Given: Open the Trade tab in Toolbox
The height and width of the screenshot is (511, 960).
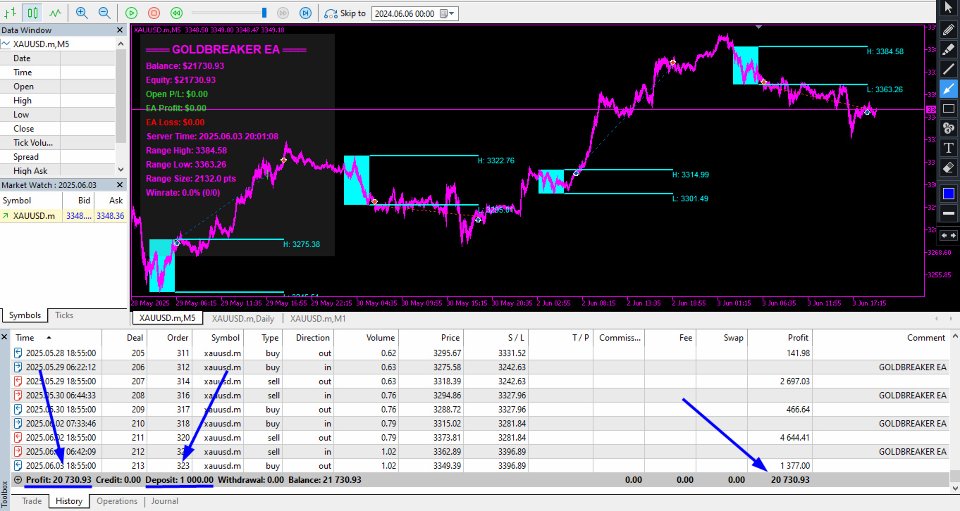Looking at the screenshot, I should pos(32,501).
